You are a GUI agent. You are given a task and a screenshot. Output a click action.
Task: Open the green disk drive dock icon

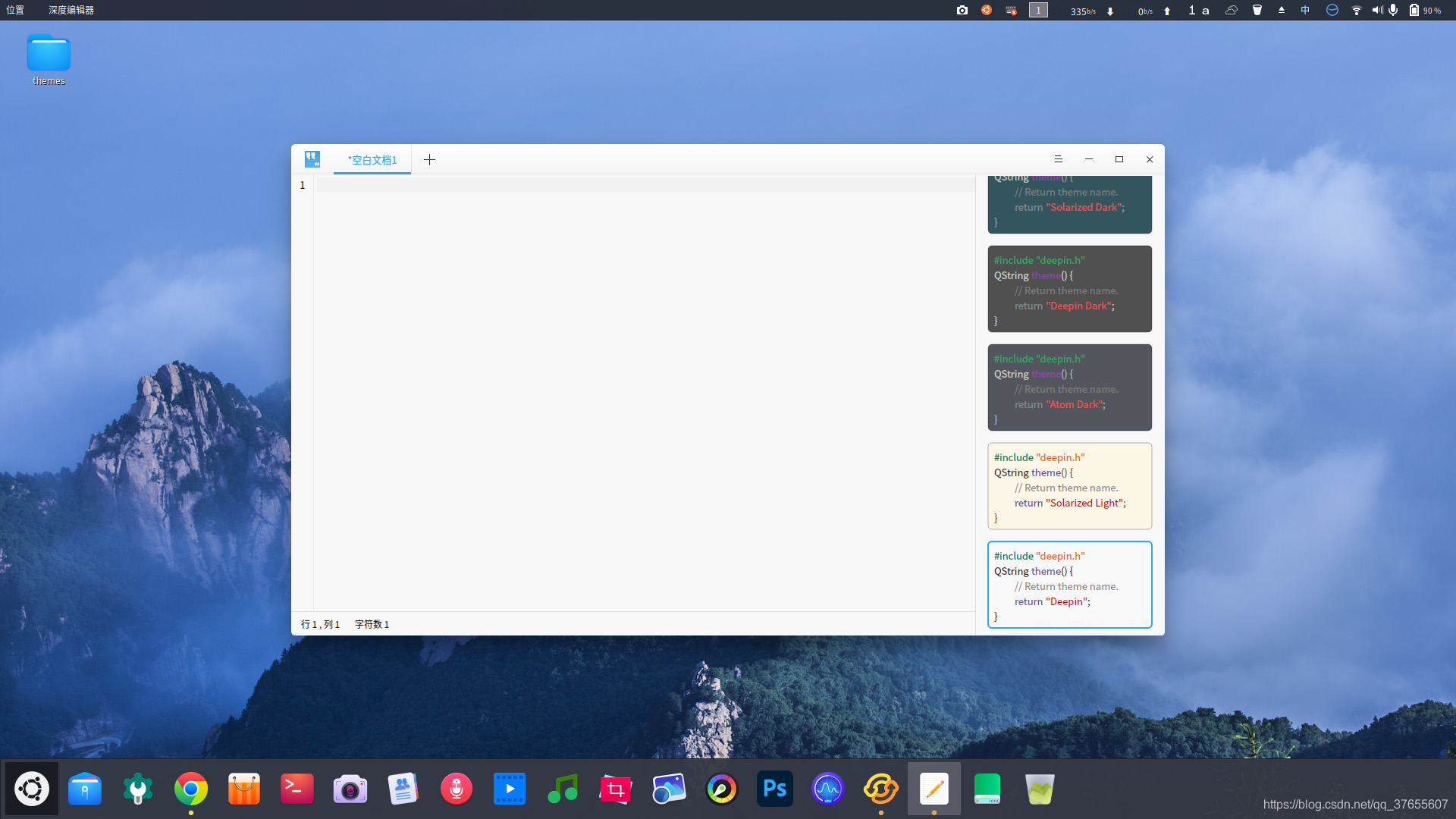987,789
